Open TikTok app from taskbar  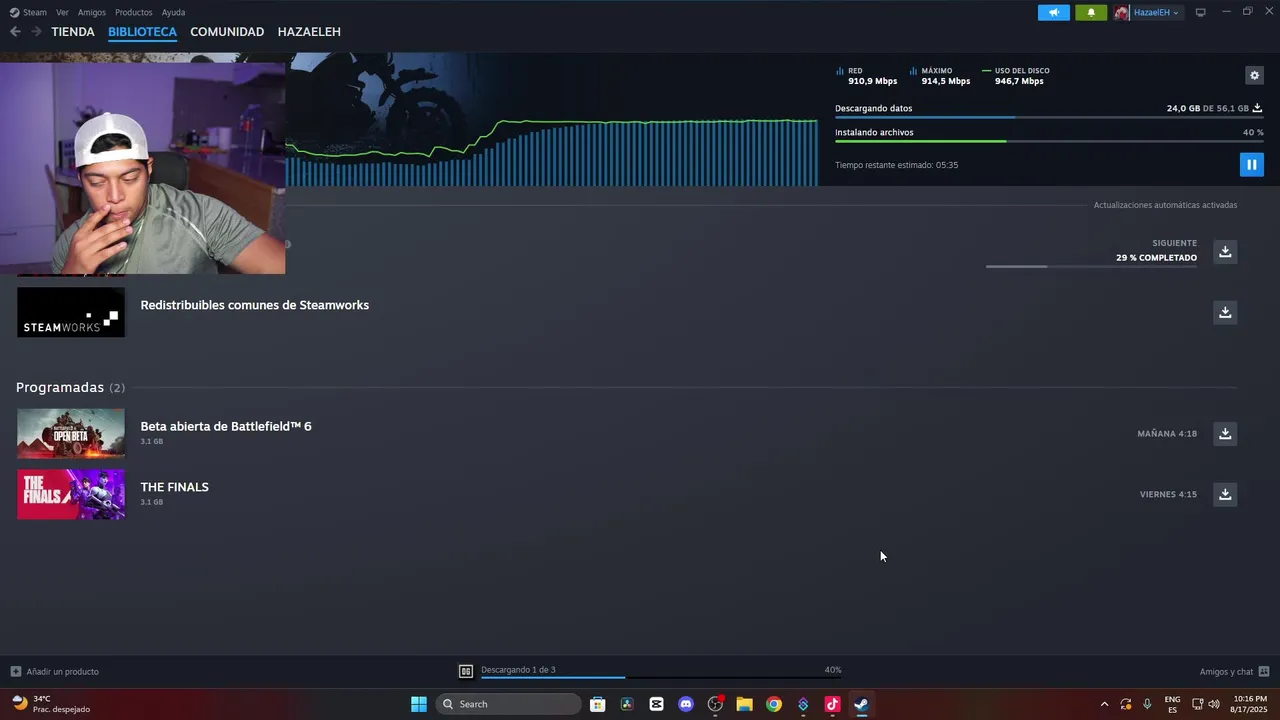pyautogui.click(x=832, y=704)
